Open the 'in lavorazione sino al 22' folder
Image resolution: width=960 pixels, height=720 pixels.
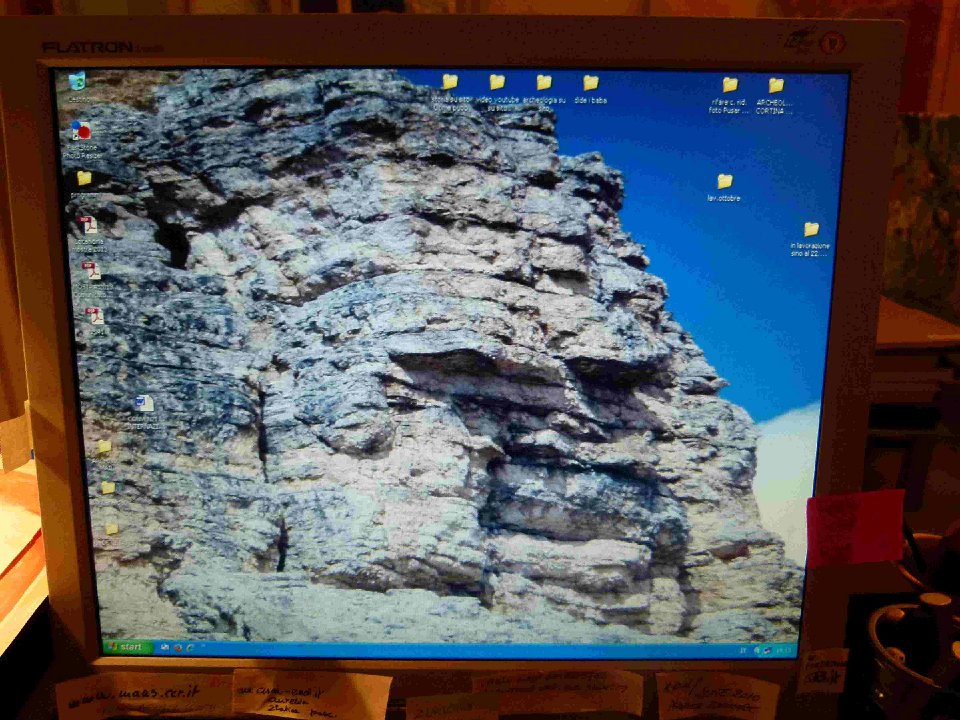tap(811, 229)
